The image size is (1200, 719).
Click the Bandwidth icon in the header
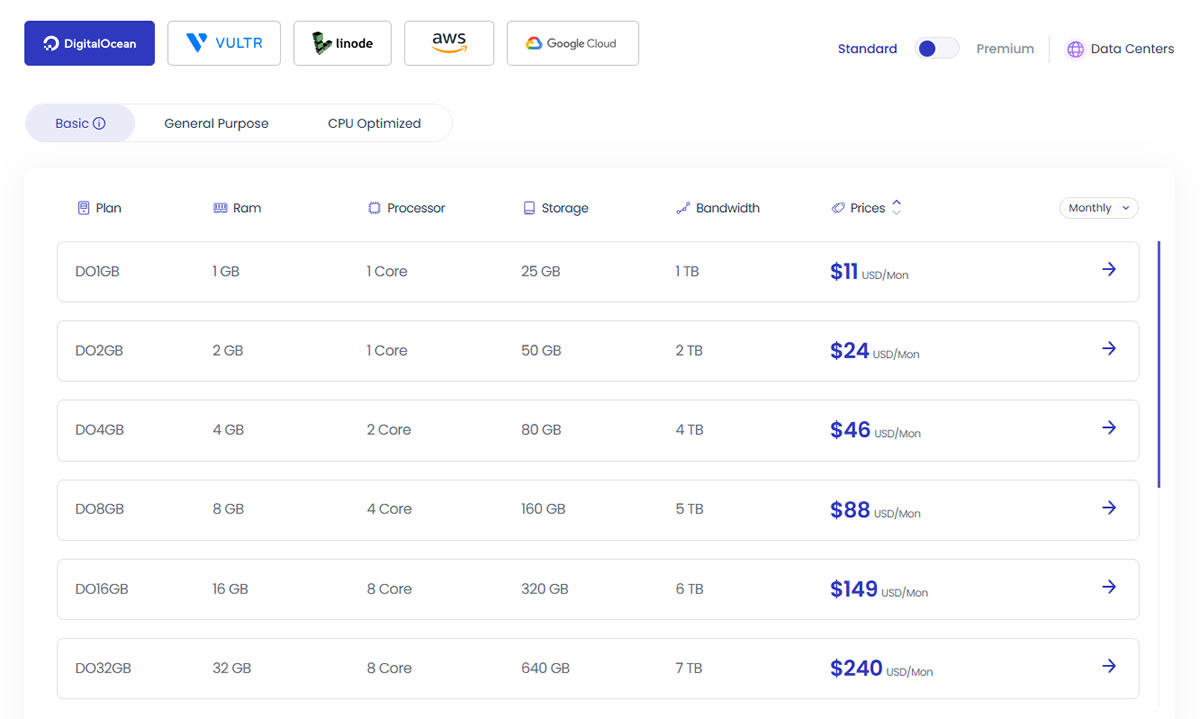(x=684, y=207)
